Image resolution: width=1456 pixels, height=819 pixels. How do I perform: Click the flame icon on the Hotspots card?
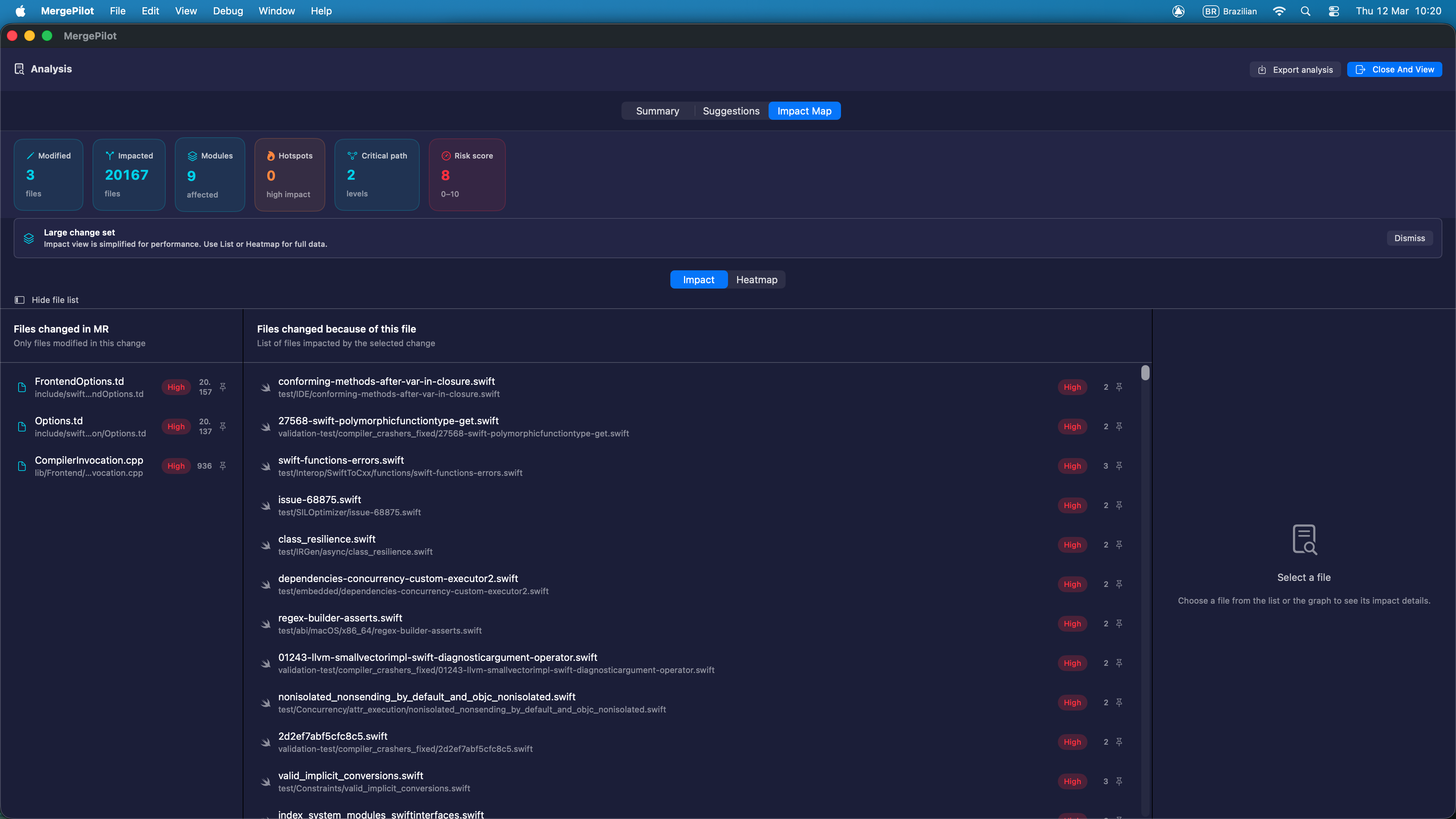pos(271,156)
